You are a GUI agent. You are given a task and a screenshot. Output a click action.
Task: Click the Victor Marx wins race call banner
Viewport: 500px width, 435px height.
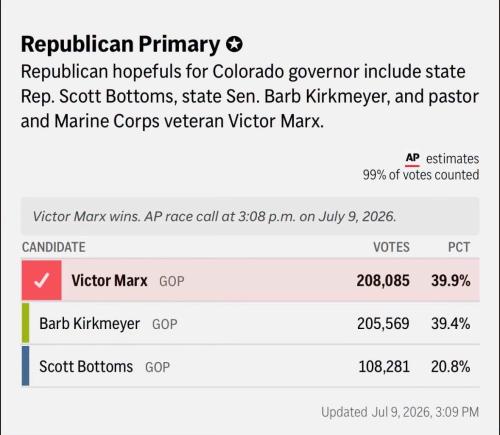[x=251, y=216]
